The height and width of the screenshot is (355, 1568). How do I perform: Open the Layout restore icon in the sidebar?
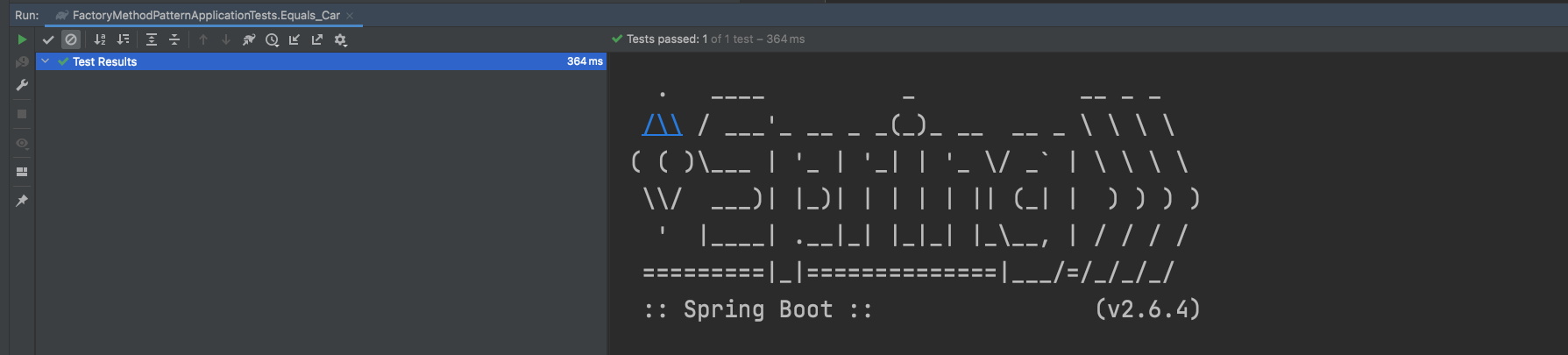[22, 172]
